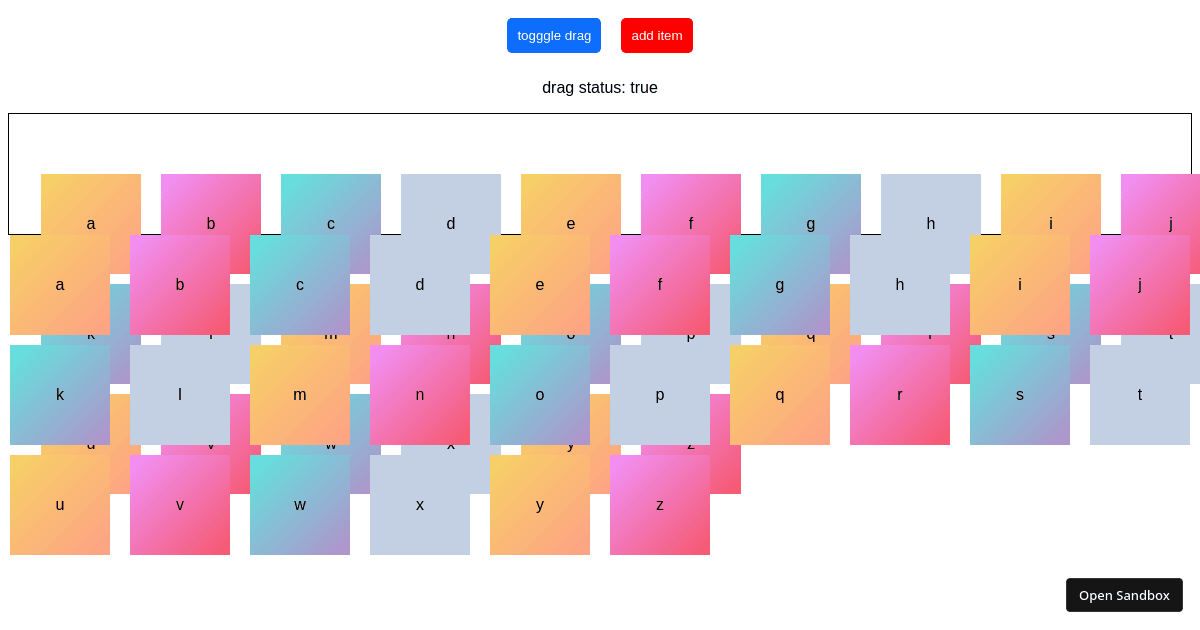
Task: Click the teal tile 'c'
Action: (299, 285)
